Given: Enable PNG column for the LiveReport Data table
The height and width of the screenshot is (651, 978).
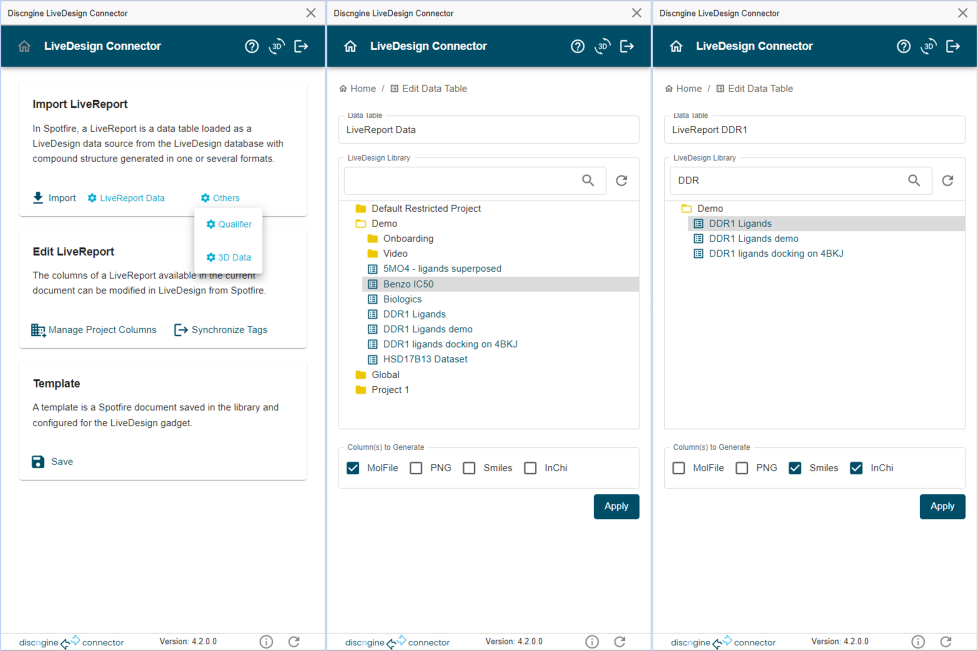Looking at the screenshot, I should (x=415, y=468).
